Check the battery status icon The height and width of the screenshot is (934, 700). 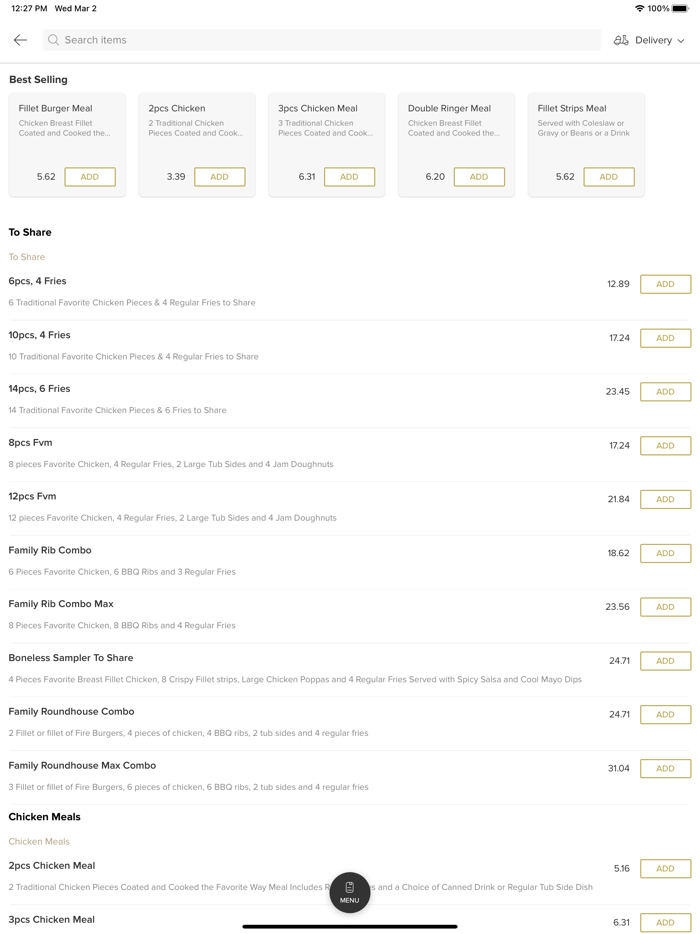pos(680,8)
